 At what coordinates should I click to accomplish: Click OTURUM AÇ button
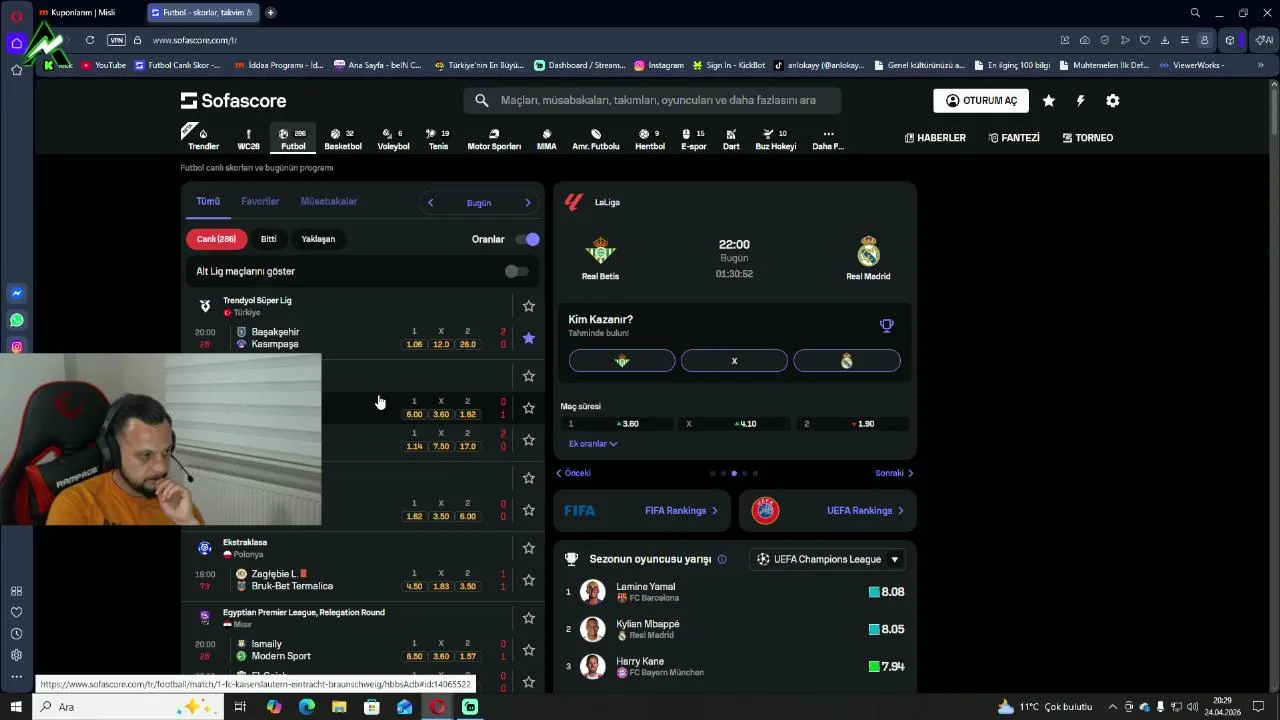point(981,101)
